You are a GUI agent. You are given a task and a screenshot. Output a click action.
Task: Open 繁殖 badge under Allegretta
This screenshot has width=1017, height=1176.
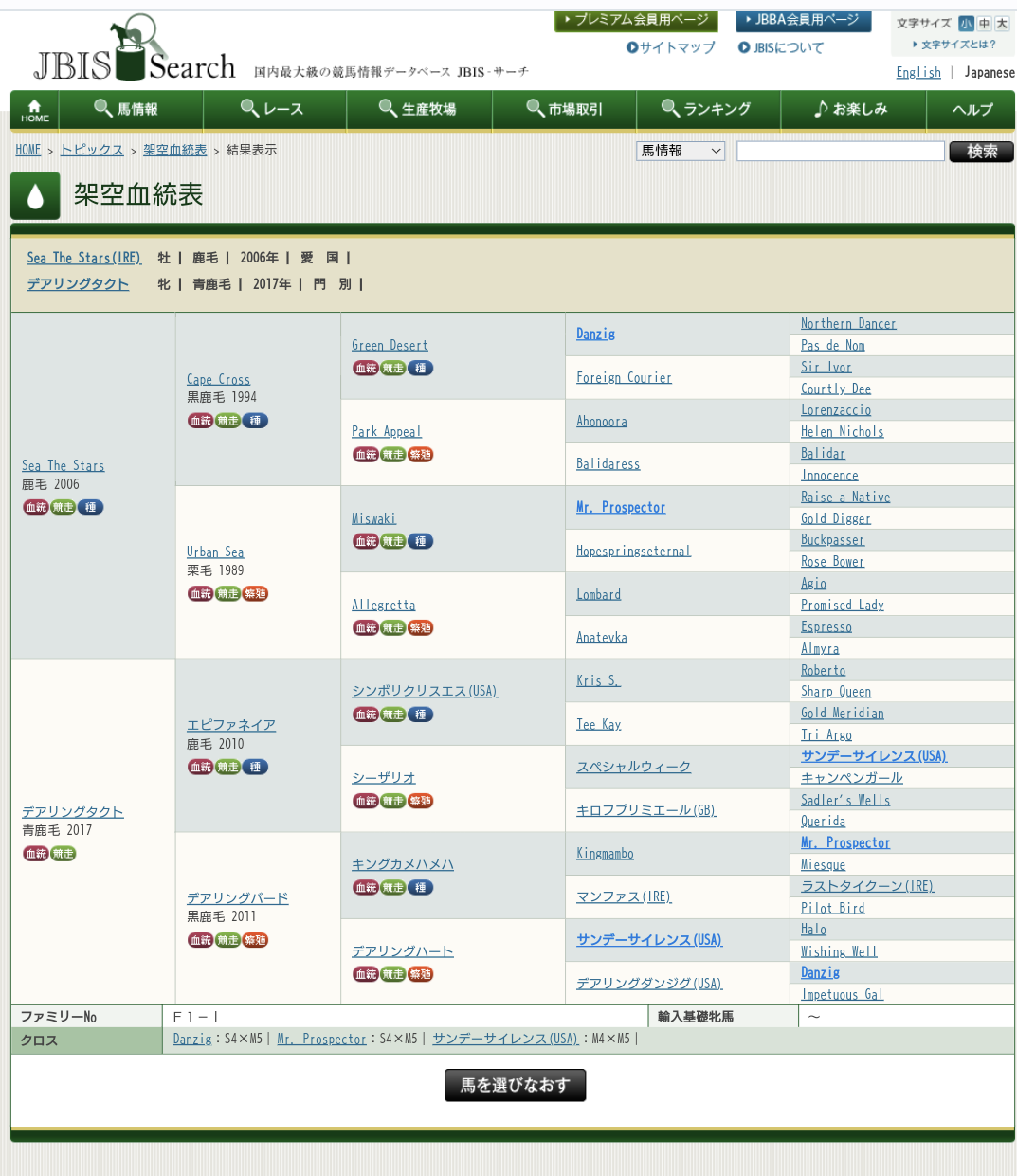[420, 627]
